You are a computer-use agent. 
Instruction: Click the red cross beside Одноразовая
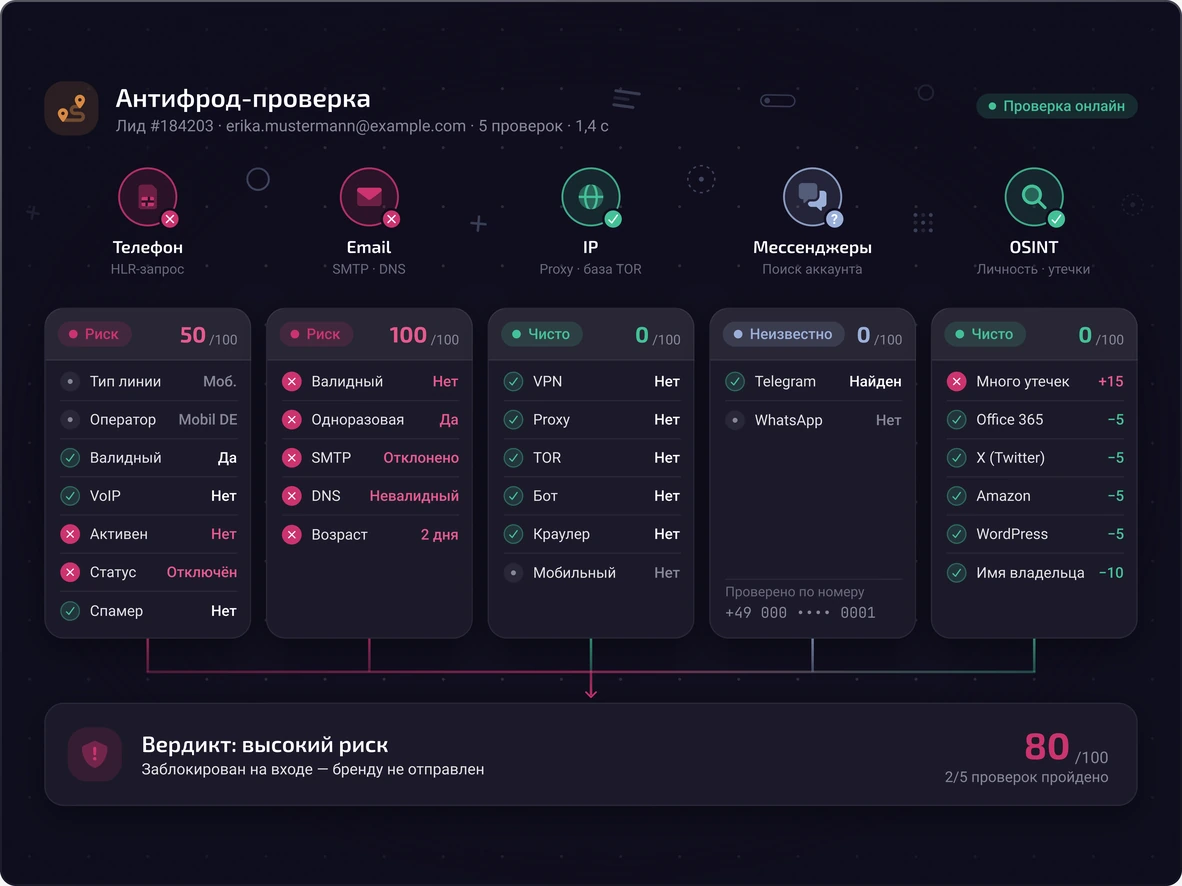coord(292,419)
